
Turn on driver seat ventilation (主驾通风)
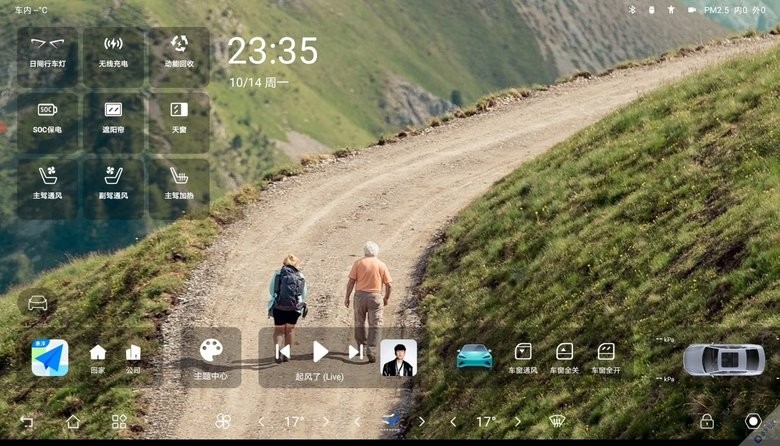click(x=47, y=185)
